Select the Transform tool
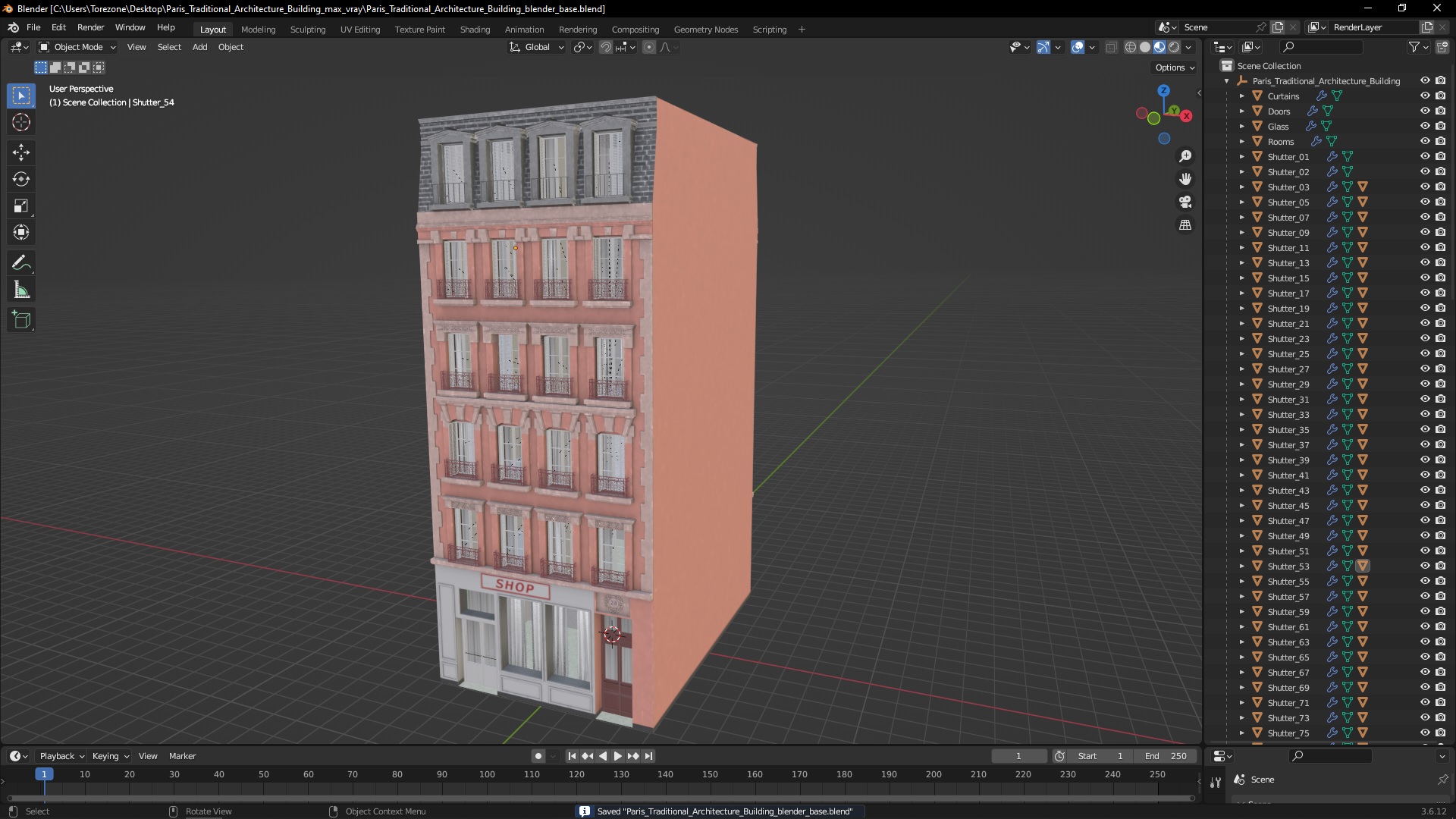Image resolution: width=1456 pixels, height=819 pixels. point(21,232)
